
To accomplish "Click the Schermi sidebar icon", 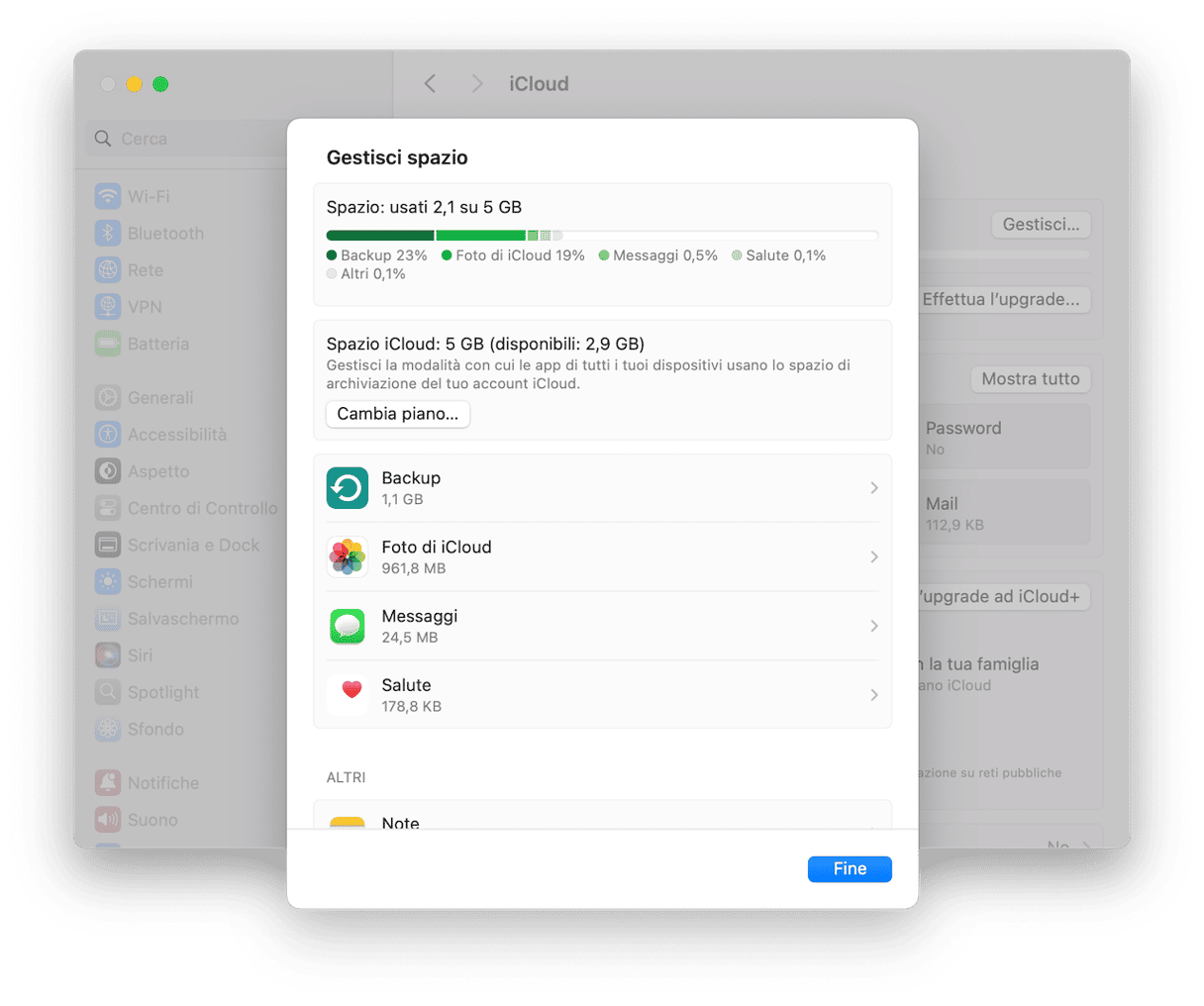I will (x=108, y=582).
